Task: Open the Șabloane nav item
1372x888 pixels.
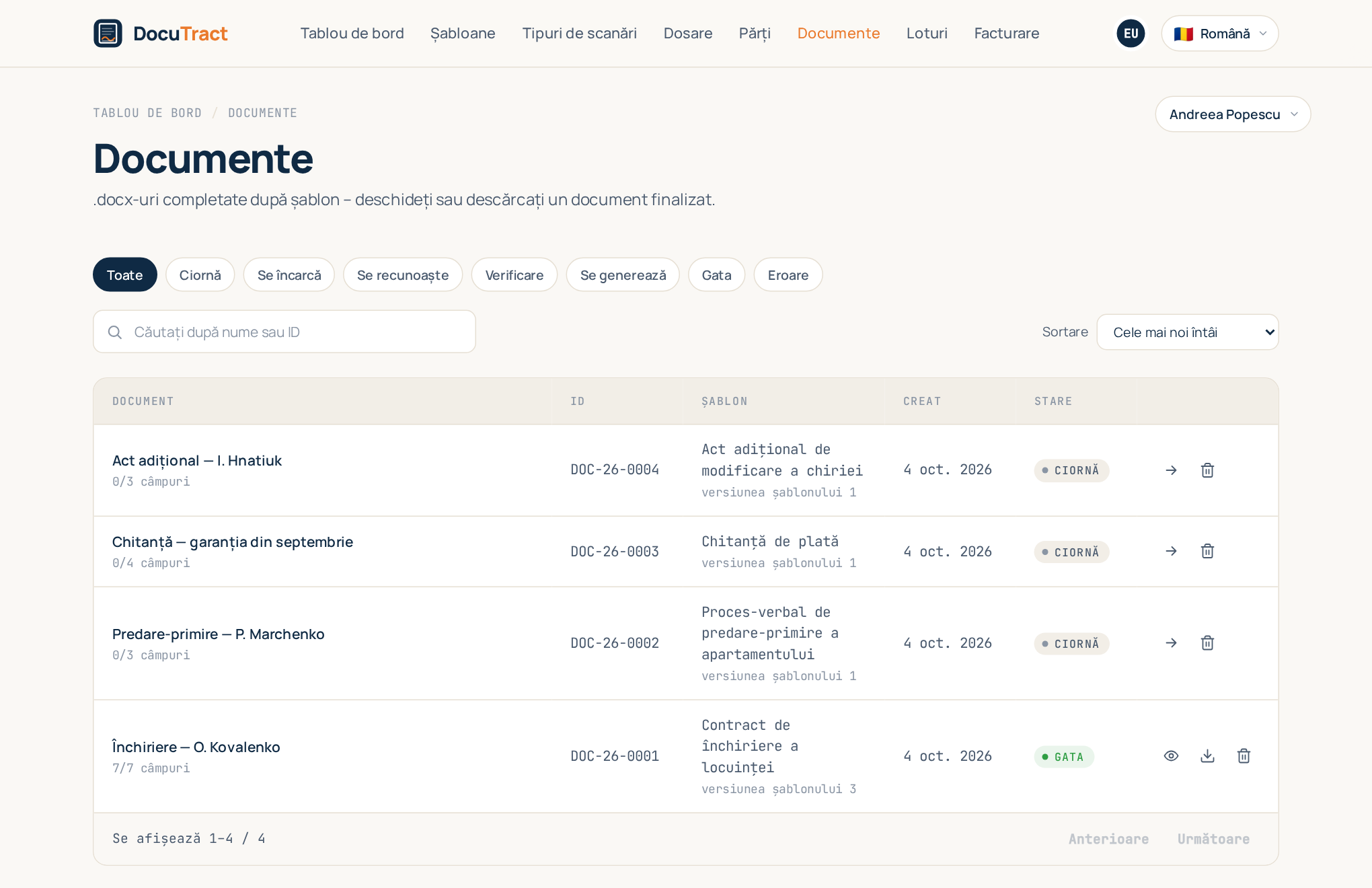Action: click(x=463, y=34)
